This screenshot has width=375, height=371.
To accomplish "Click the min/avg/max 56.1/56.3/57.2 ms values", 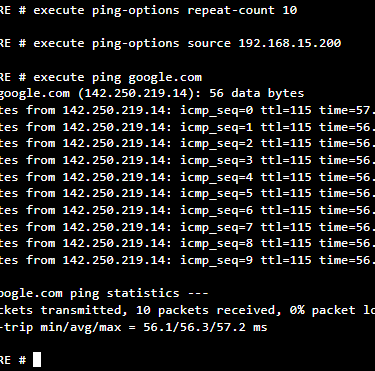I will [205, 327].
